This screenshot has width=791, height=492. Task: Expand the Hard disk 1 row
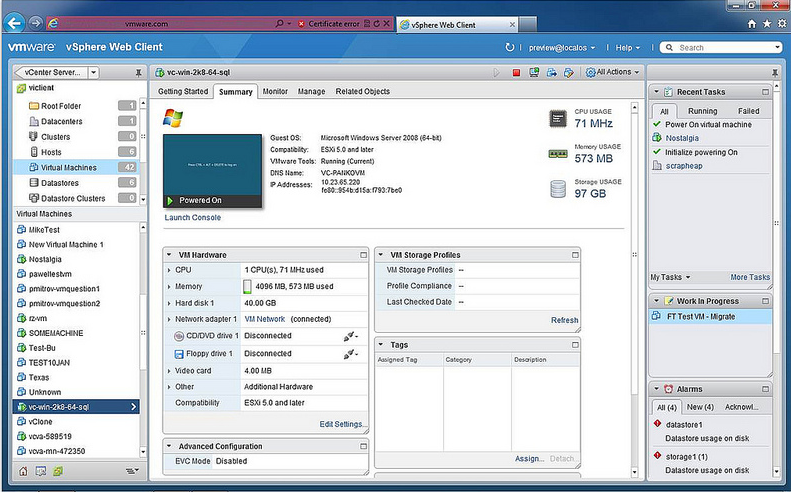pyautogui.click(x=169, y=303)
